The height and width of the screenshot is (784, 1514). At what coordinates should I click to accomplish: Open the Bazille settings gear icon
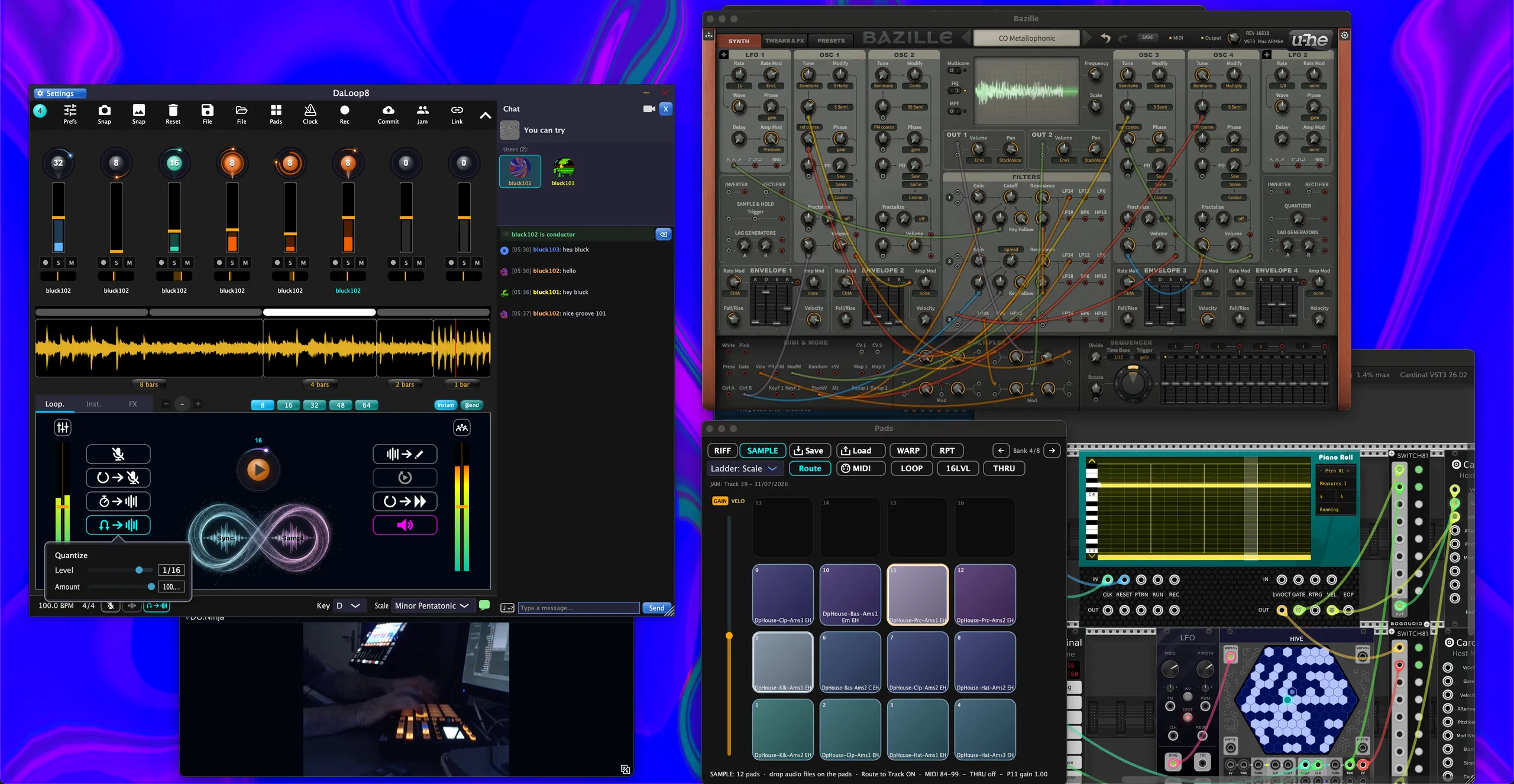click(x=1344, y=35)
